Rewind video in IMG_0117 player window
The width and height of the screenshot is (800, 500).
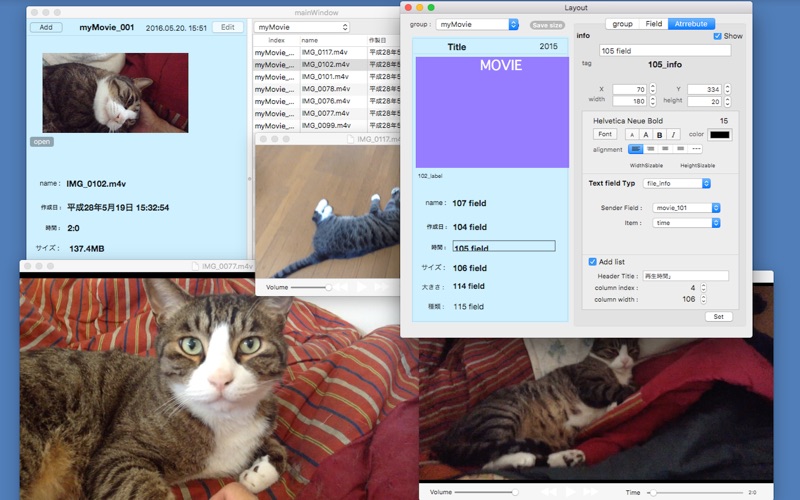pyautogui.click(x=341, y=287)
